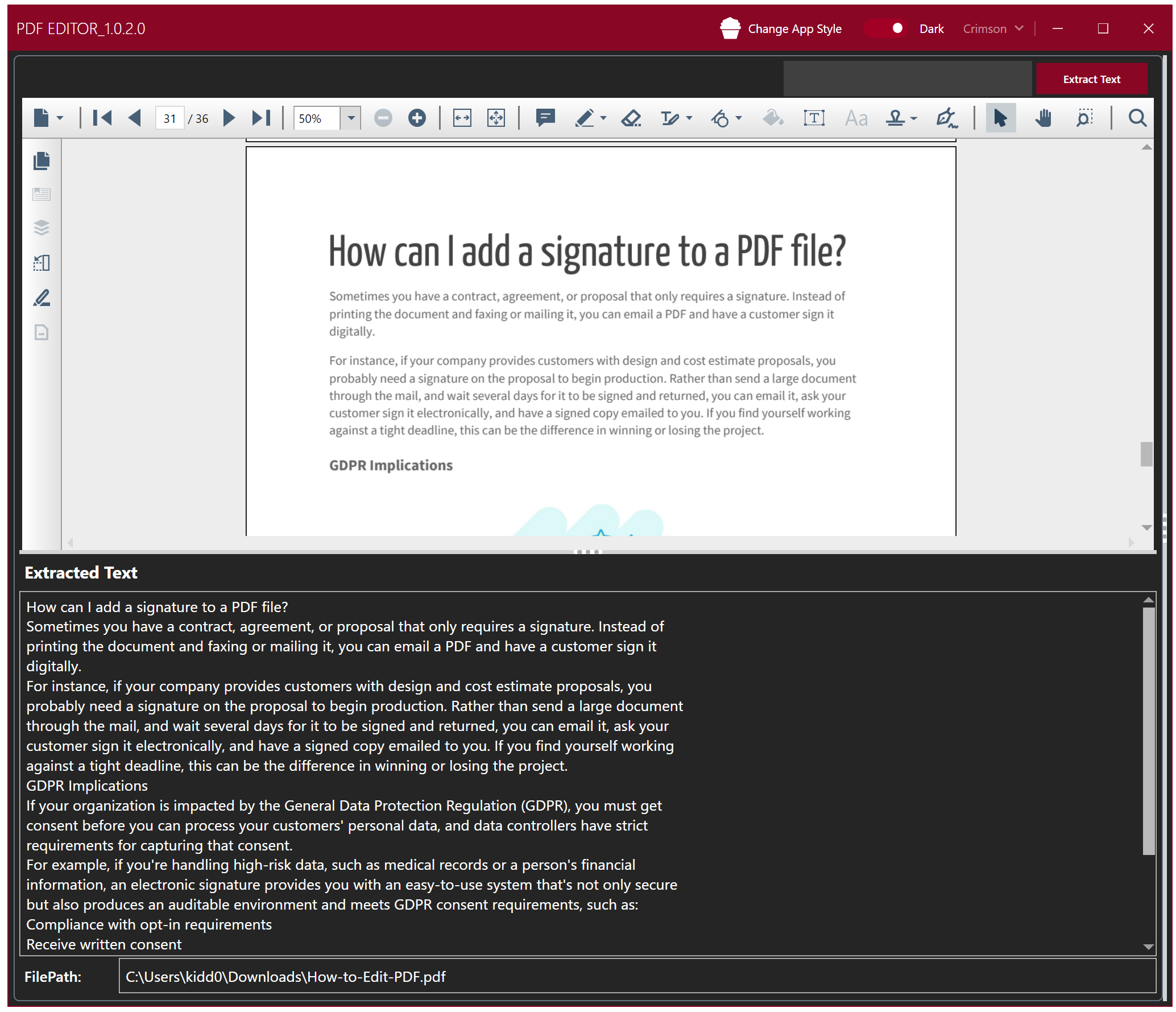
Task: Open the Change App Style menu
Action: pyautogui.click(x=793, y=28)
